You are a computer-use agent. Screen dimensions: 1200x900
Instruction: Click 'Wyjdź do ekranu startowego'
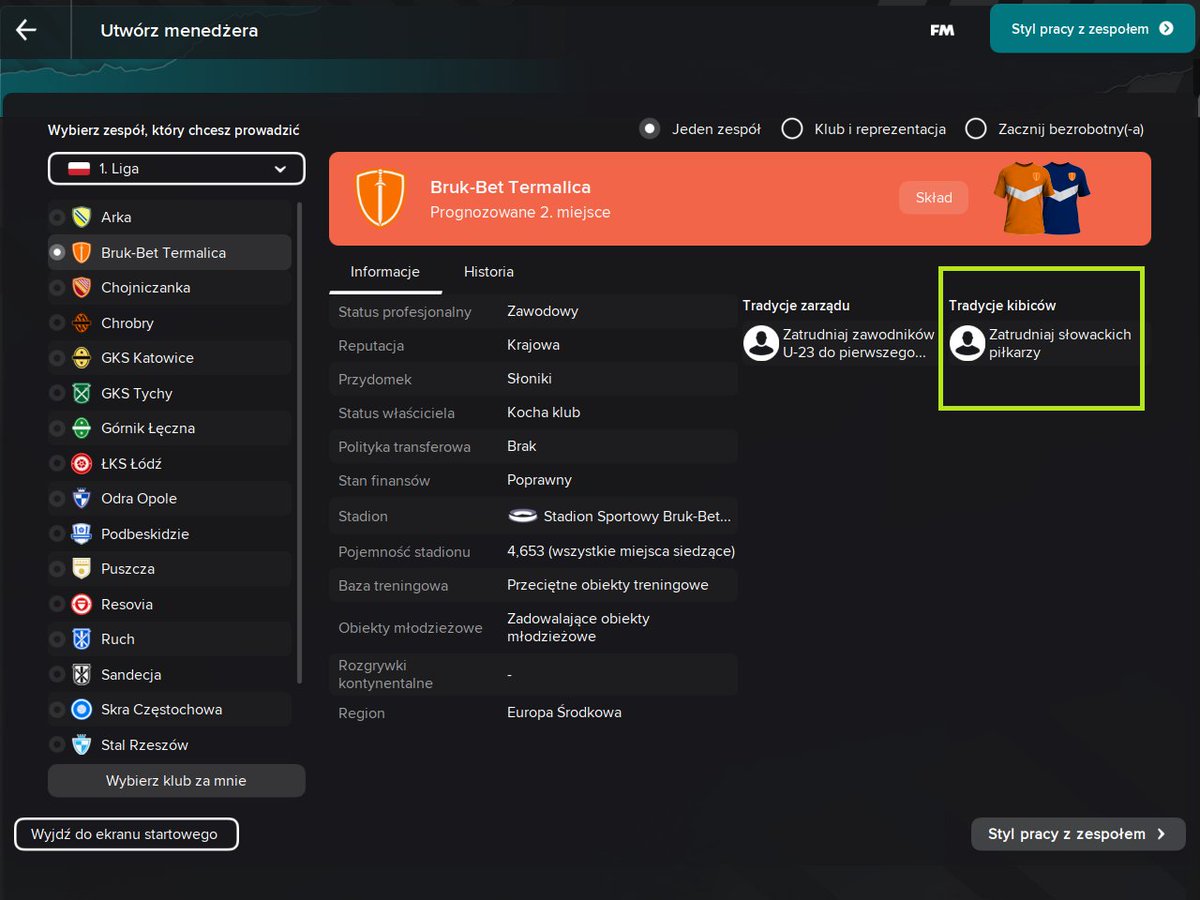[x=126, y=833]
